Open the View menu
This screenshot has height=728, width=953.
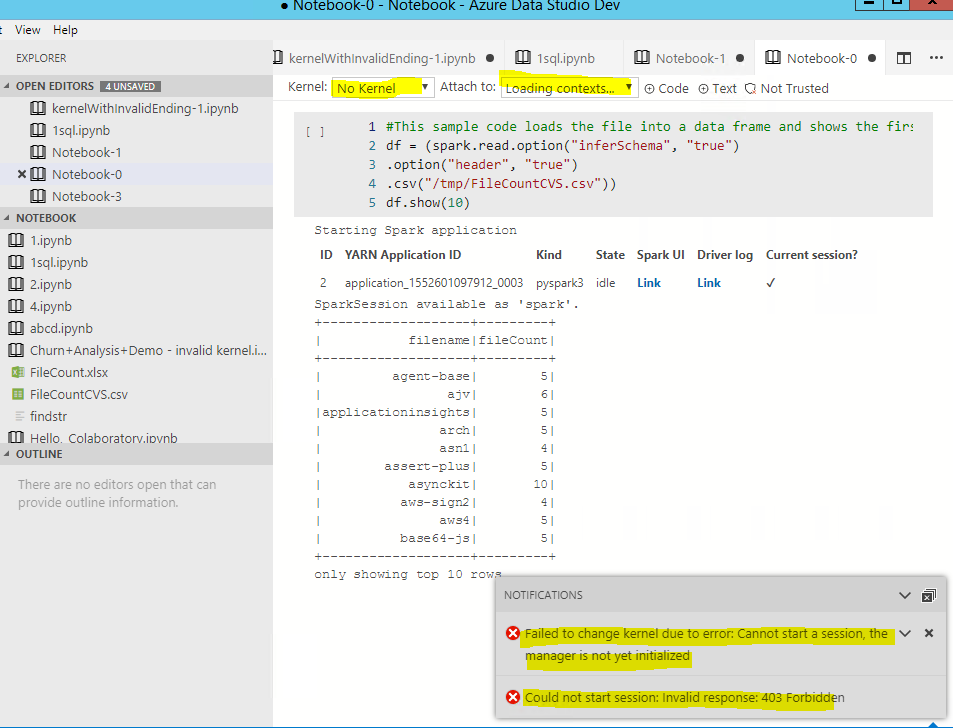(x=27, y=30)
